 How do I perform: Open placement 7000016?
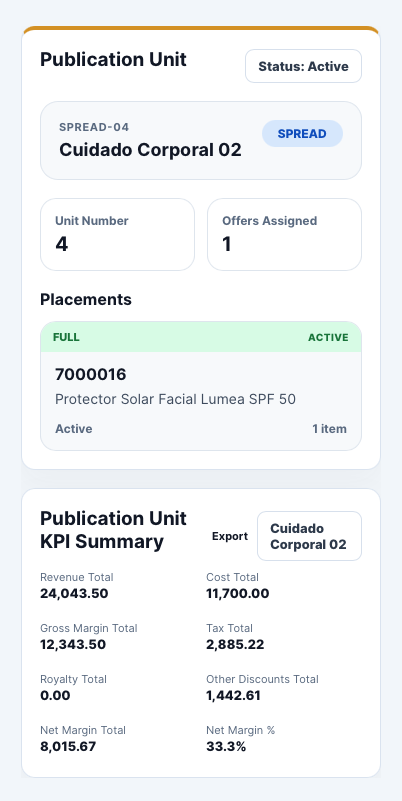click(201, 386)
